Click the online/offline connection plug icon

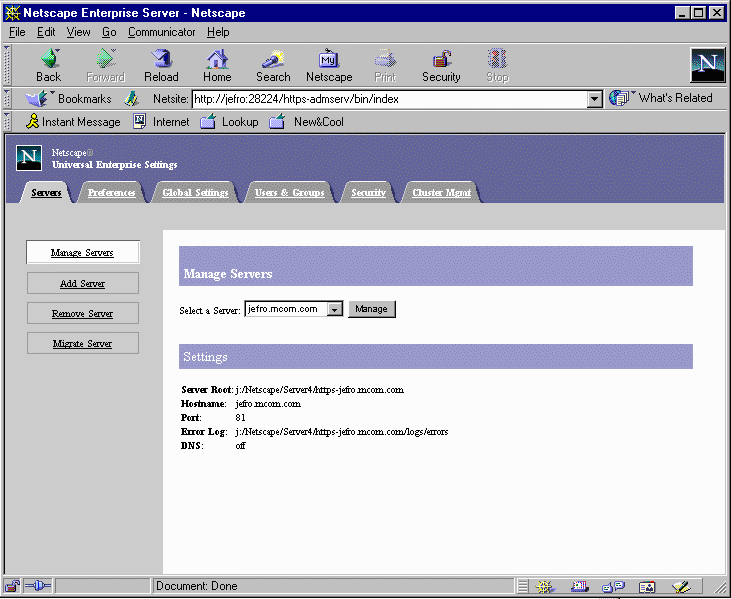coord(38,585)
